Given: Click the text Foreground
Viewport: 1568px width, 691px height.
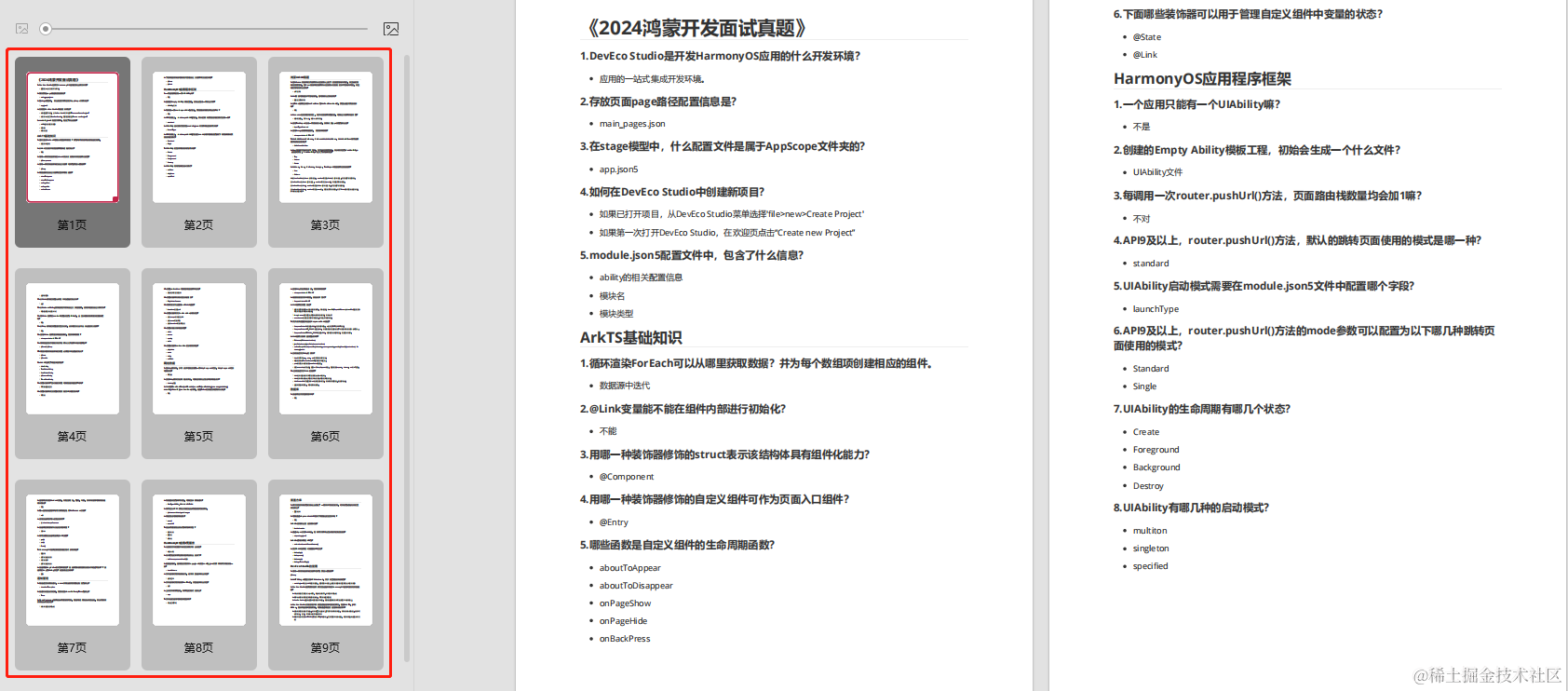Looking at the screenshot, I should [x=1156, y=450].
